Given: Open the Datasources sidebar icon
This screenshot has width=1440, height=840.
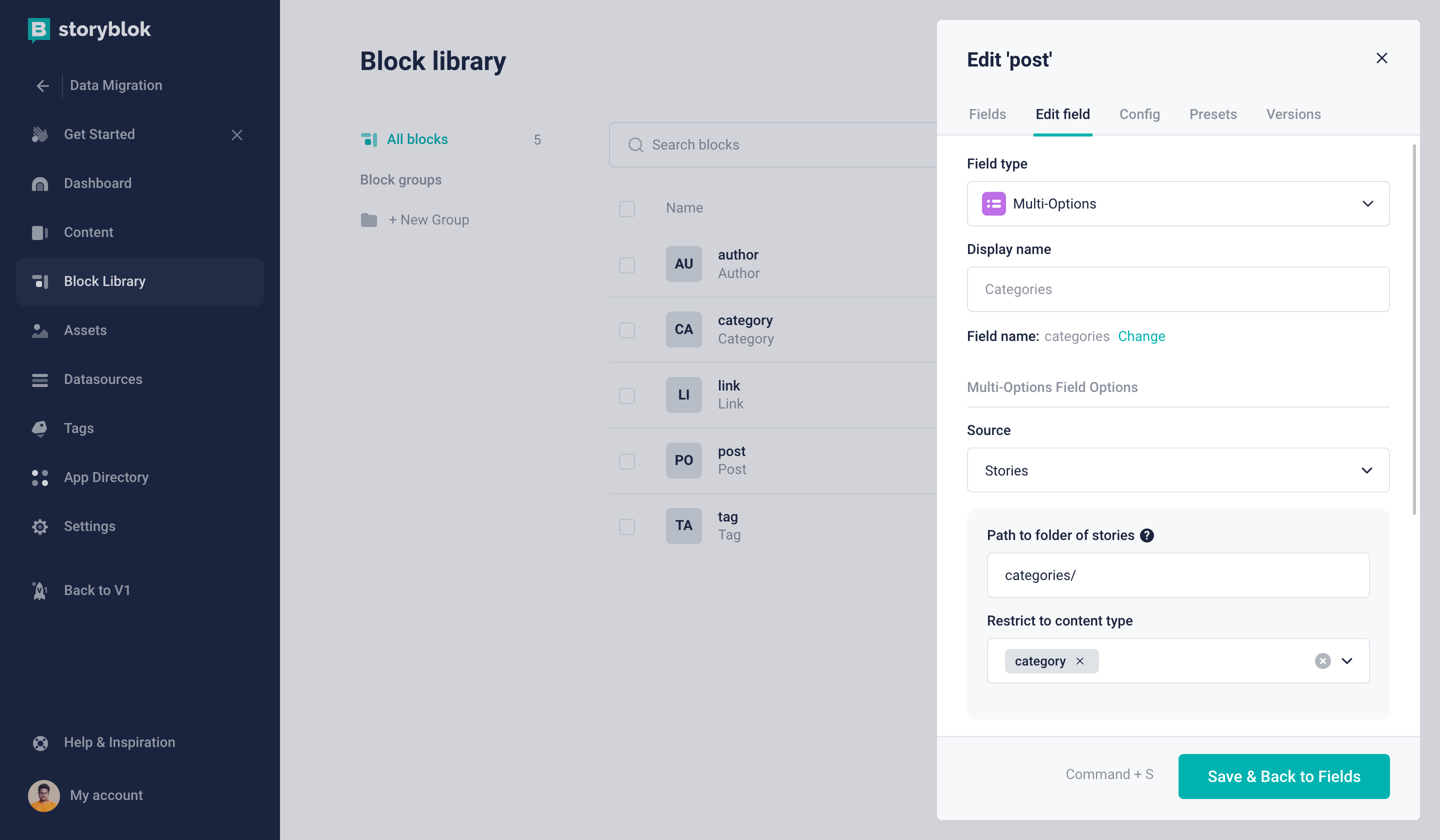Looking at the screenshot, I should (40, 379).
